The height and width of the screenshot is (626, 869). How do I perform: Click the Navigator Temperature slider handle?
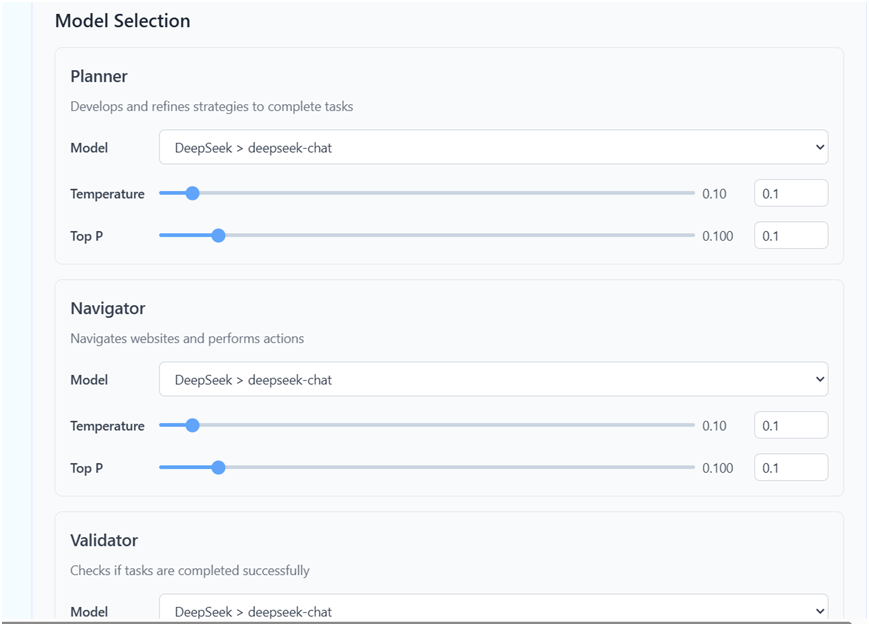tap(192, 425)
